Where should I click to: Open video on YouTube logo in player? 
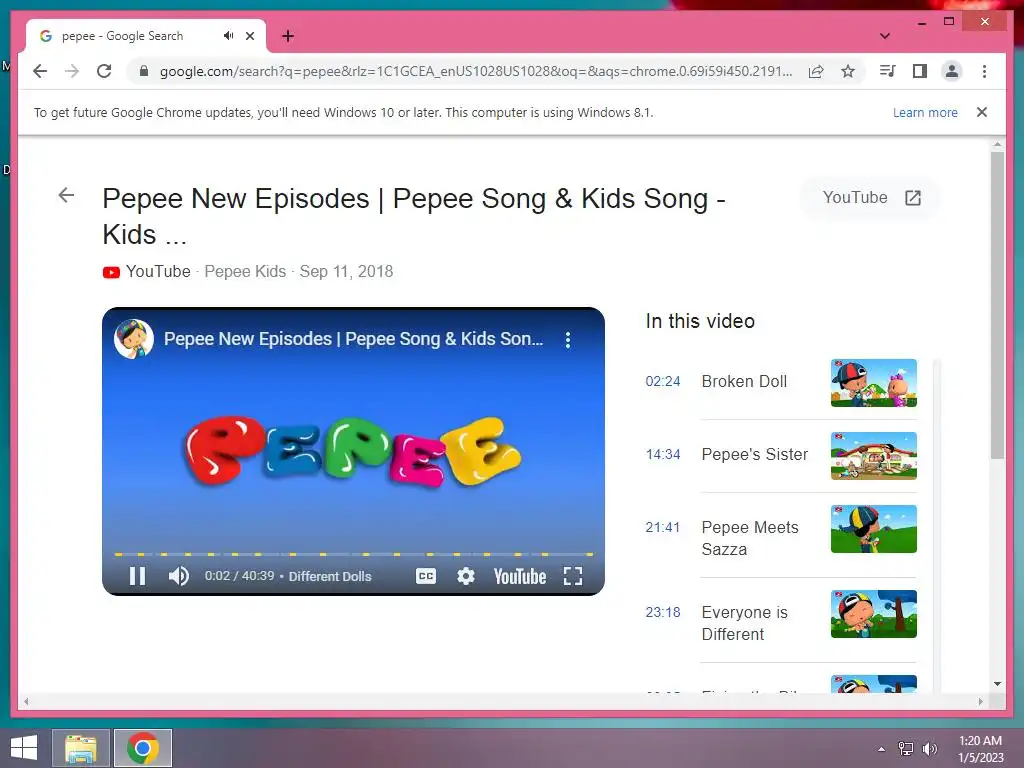point(520,577)
